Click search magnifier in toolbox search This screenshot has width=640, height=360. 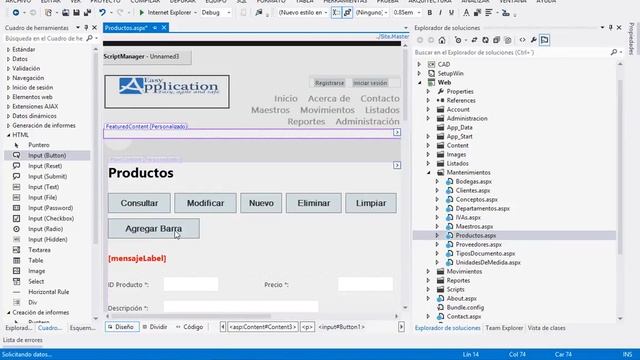[90, 38]
